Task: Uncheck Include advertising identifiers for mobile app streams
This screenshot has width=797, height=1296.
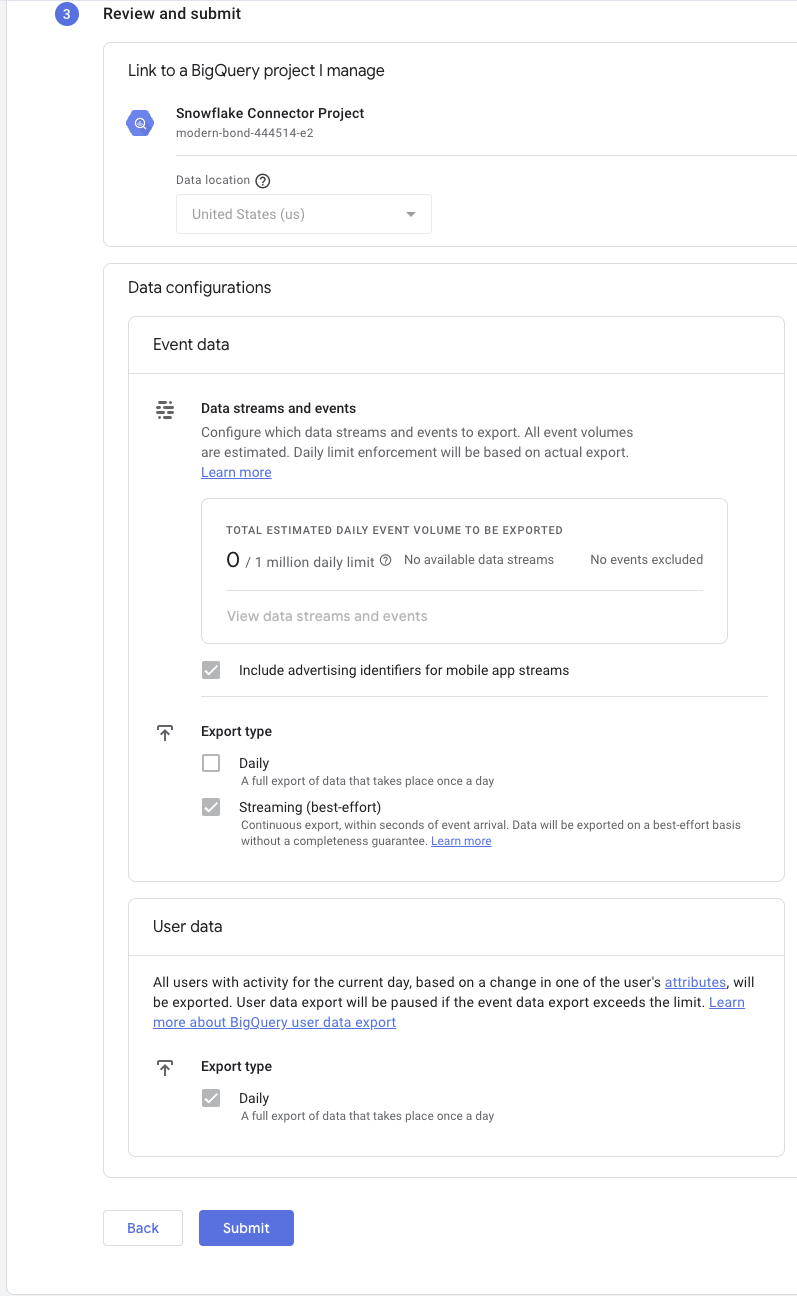Action: [211, 669]
